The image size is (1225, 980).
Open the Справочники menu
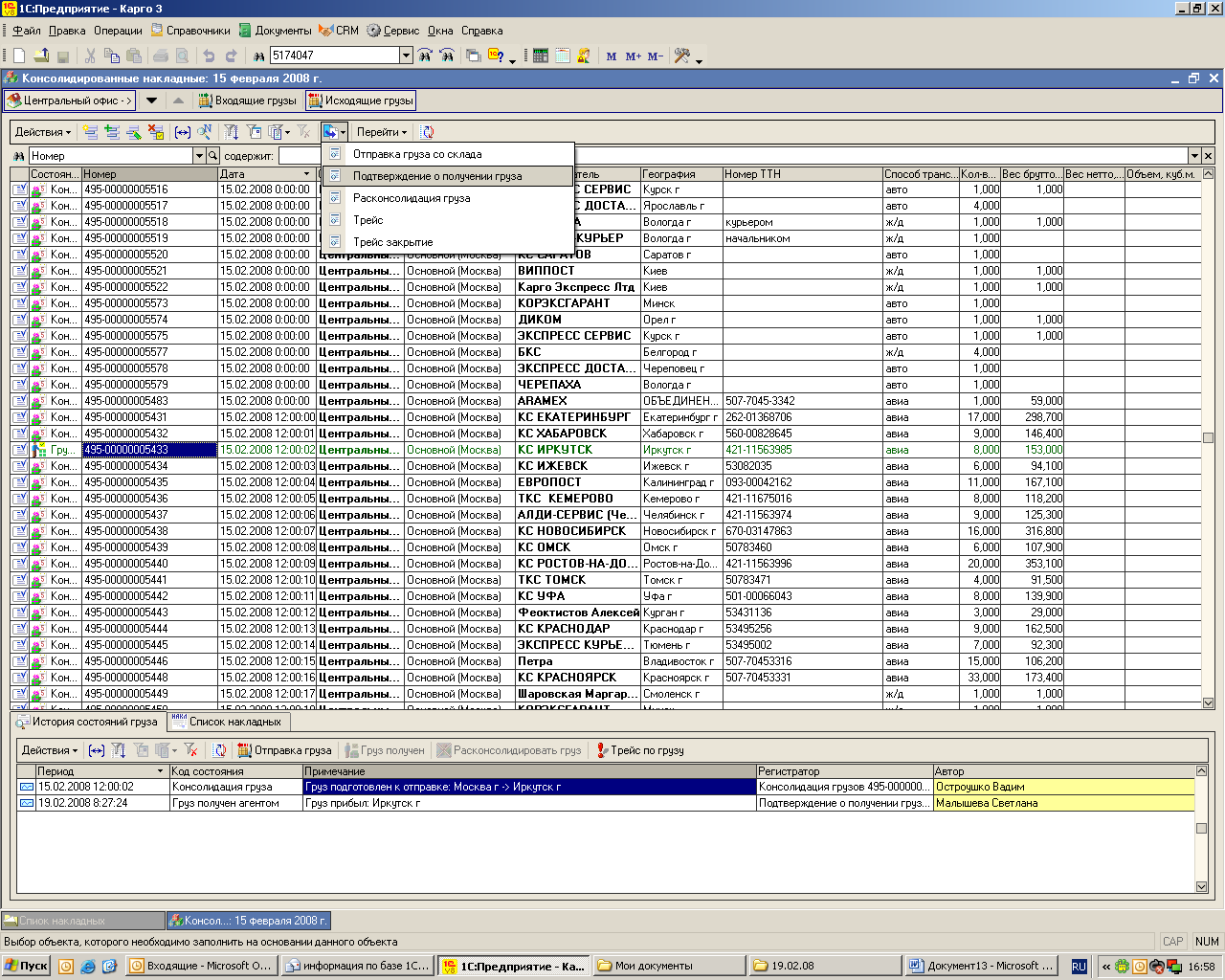click(x=190, y=31)
